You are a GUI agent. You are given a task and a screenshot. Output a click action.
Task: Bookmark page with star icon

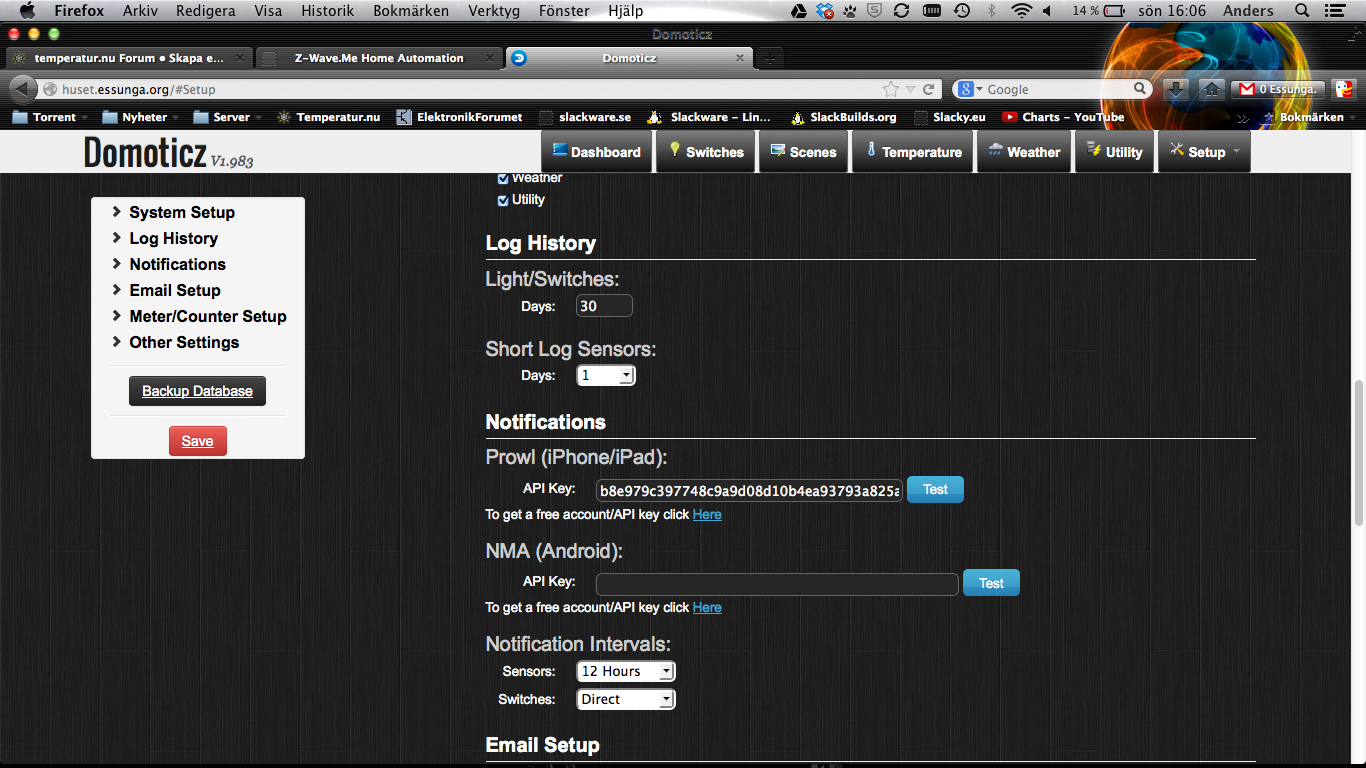(x=891, y=89)
